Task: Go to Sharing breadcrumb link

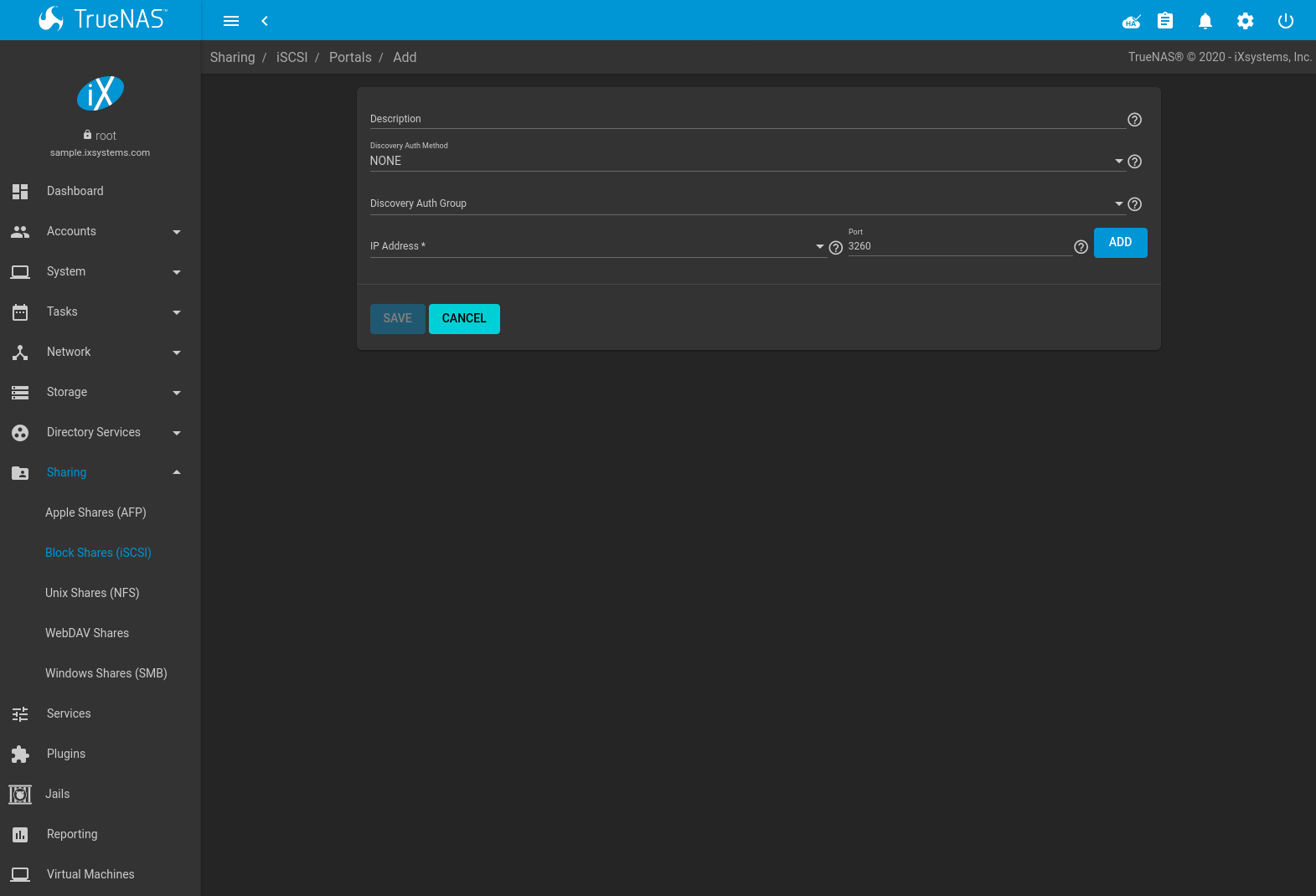Action: [x=232, y=58]
